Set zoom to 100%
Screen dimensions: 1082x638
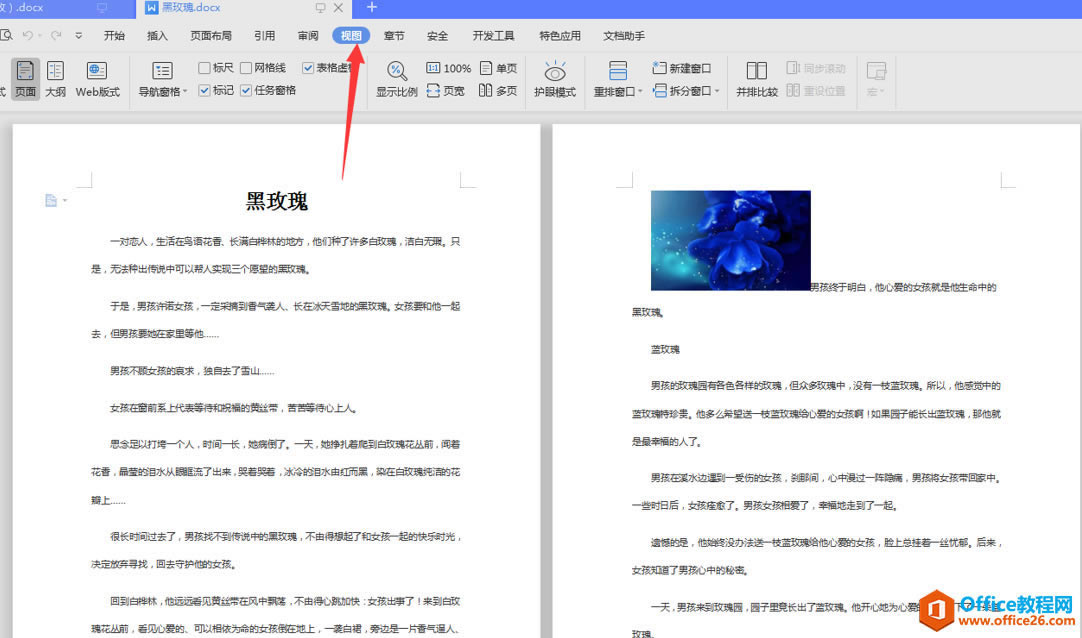coord(449,68)
